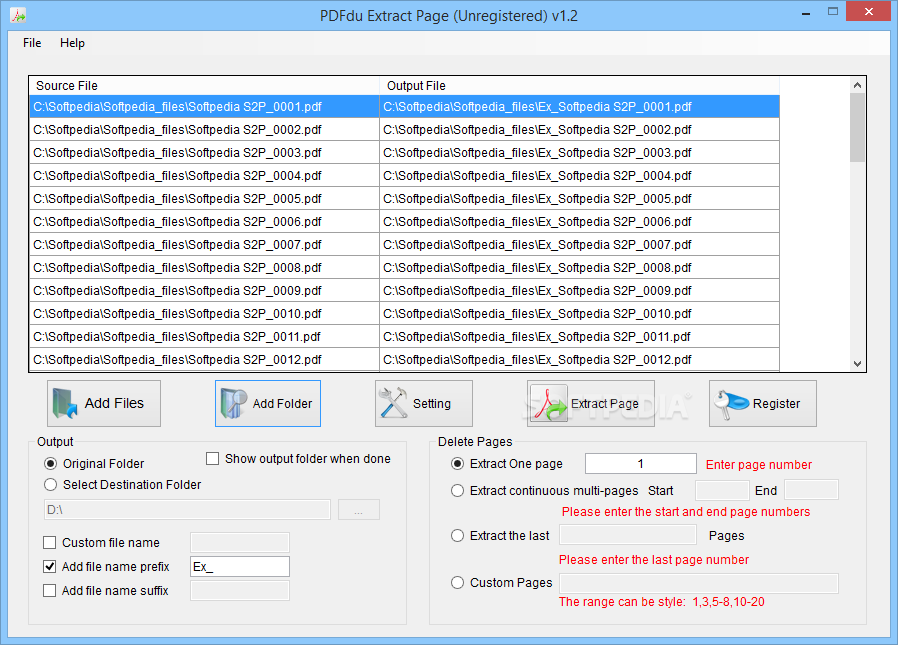Screen dimensions: 898x645
Task: Click the scroll up arrow of file list
Action: (x=857, y=85)
